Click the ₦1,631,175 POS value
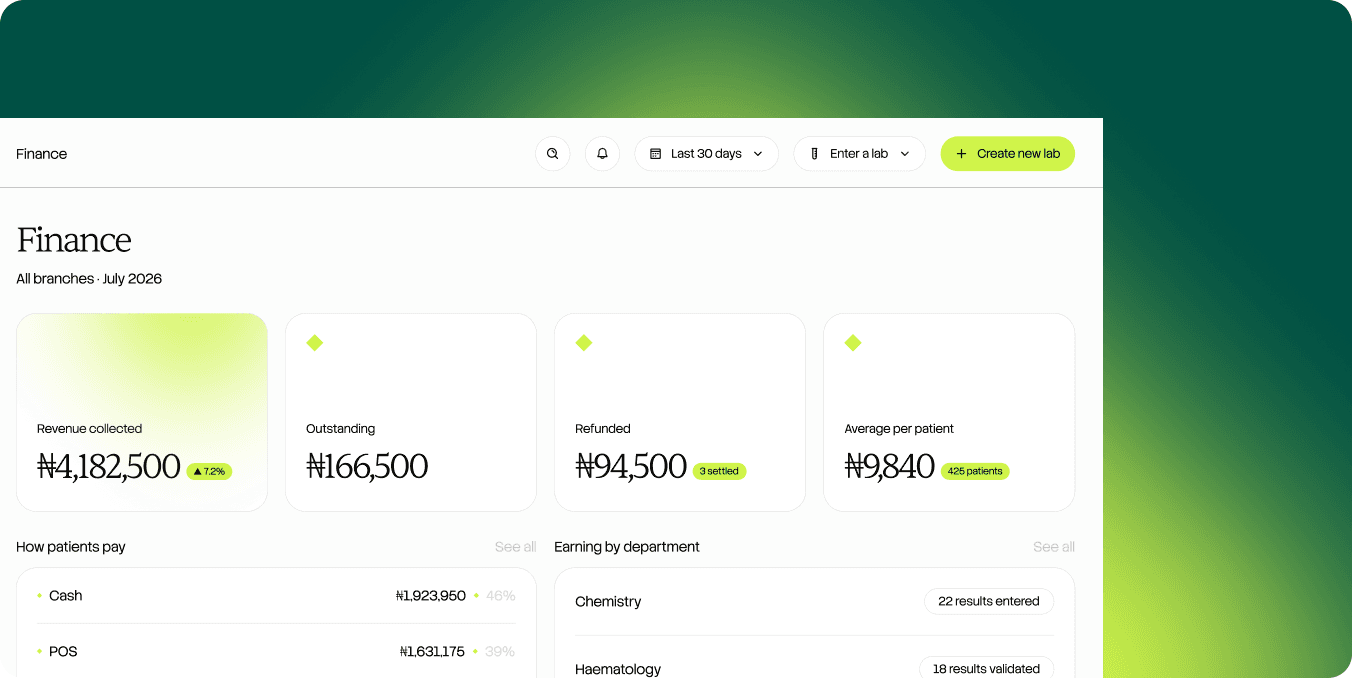This screenshot has height=678, width=1352. click(x=432, y=652)
